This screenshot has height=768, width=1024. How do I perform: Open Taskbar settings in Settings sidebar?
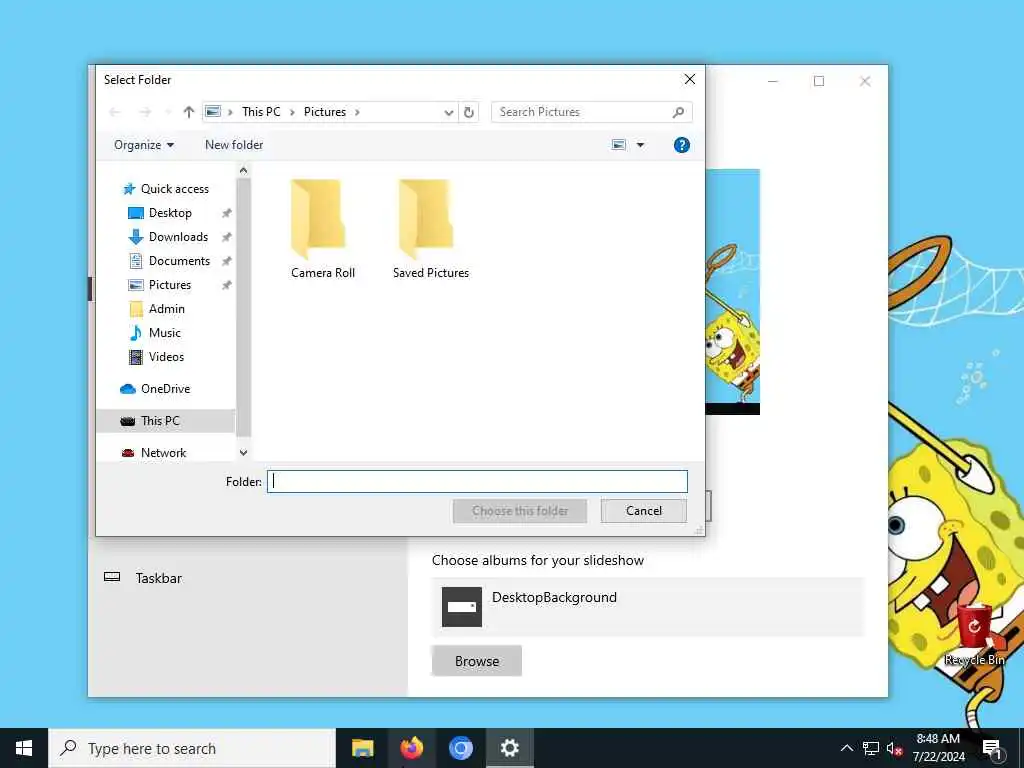pos(159,578)
